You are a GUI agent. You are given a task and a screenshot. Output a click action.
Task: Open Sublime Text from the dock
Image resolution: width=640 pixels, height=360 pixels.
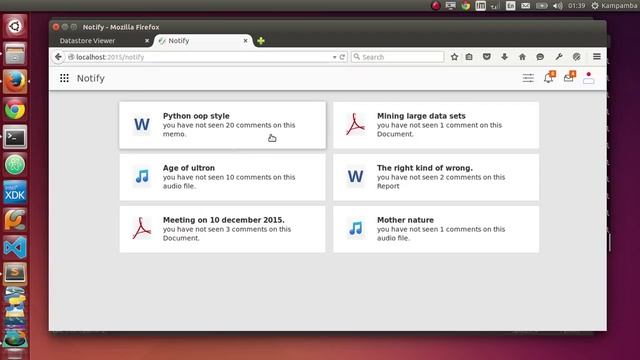point(15,273)
